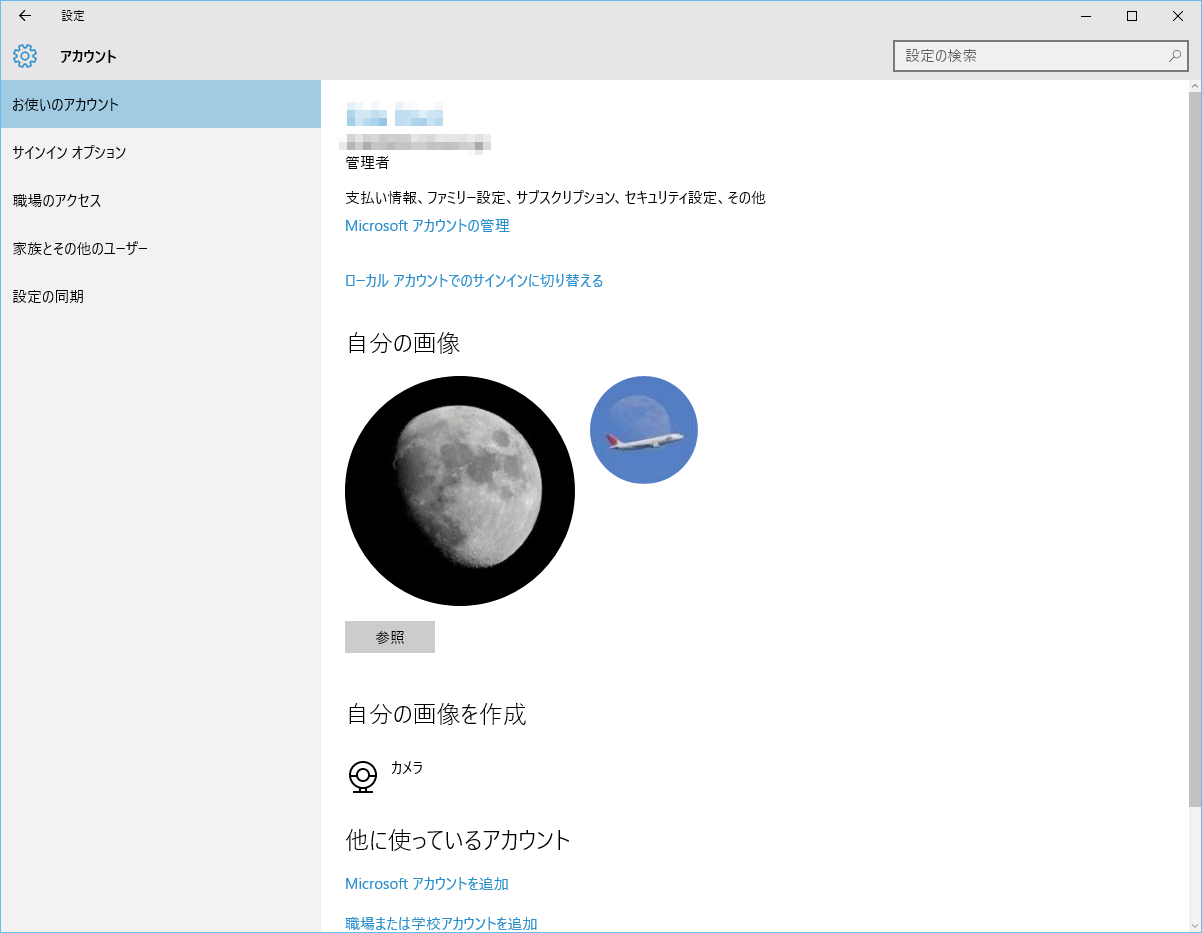The image size is (1202, 933).
Task: Close the Settings window
Action: (1178, 16)
